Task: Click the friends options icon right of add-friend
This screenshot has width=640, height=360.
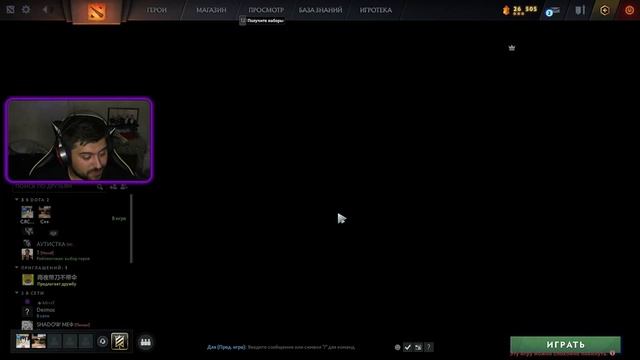Action: (x=124, y=187)
